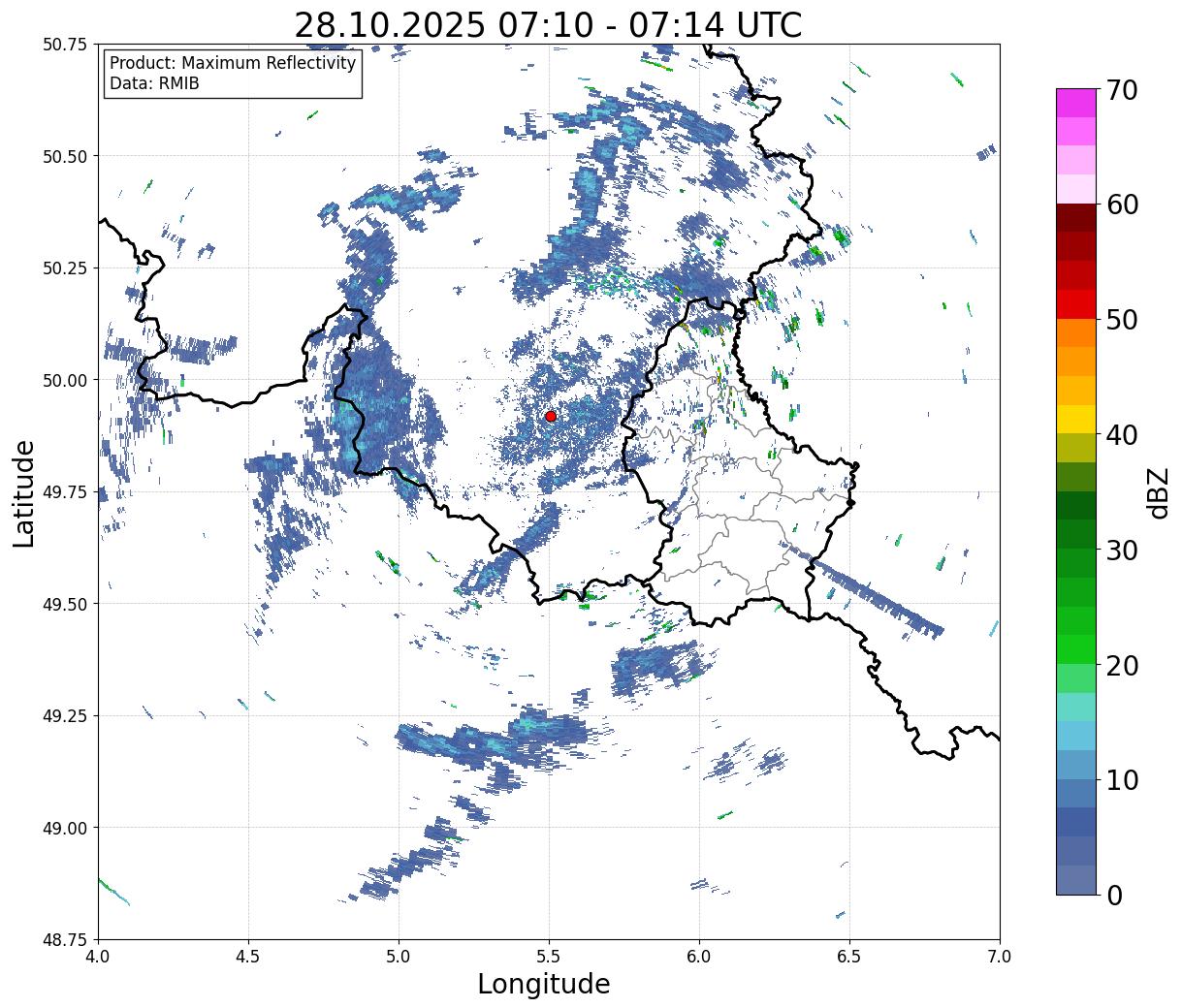Click the longitude tick label 4.5
Image resolution: width=1182 pixels, height=1008 pixels.
[248, 957]
